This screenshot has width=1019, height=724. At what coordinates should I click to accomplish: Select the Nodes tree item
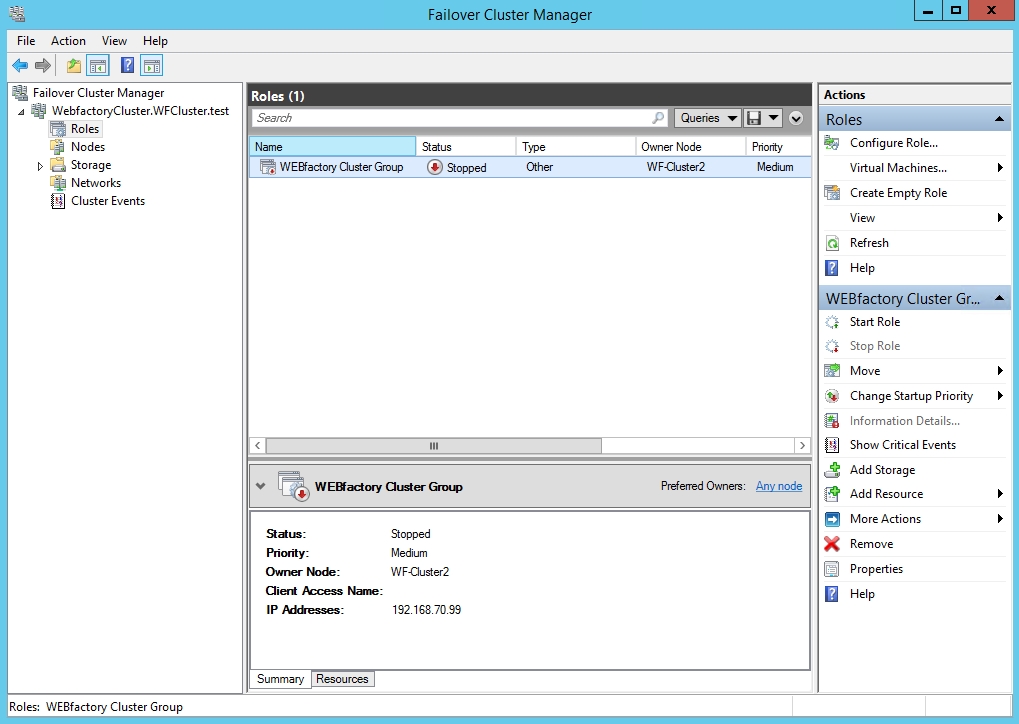87,147
